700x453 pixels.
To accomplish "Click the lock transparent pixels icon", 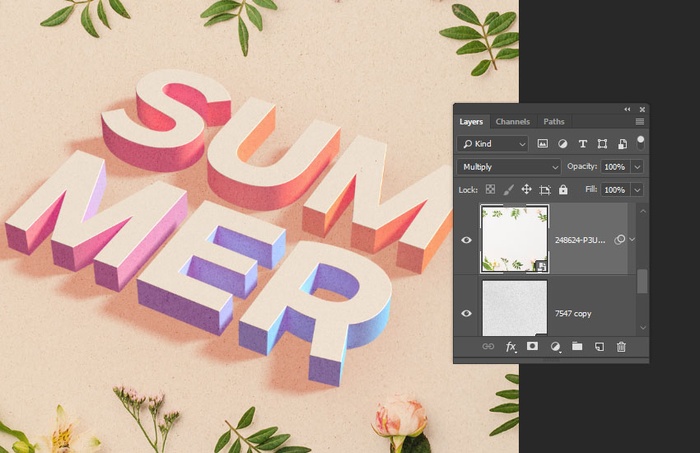I will coord(491,189).
